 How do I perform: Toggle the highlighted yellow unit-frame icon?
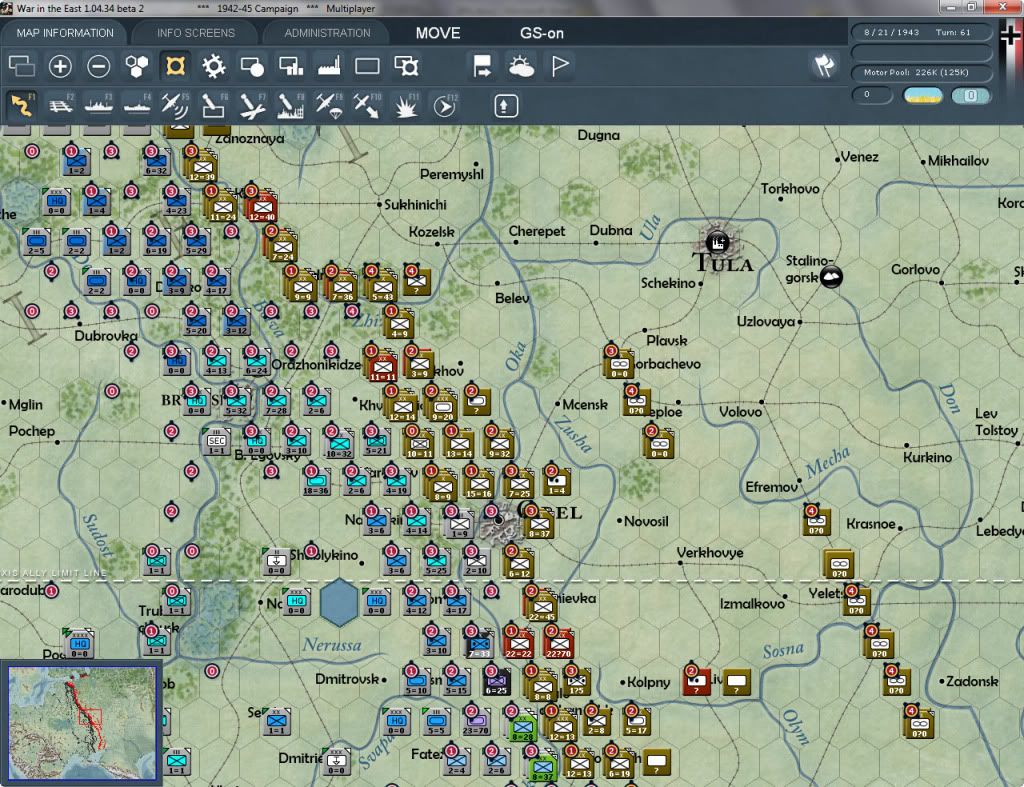[x=175, y=66]
